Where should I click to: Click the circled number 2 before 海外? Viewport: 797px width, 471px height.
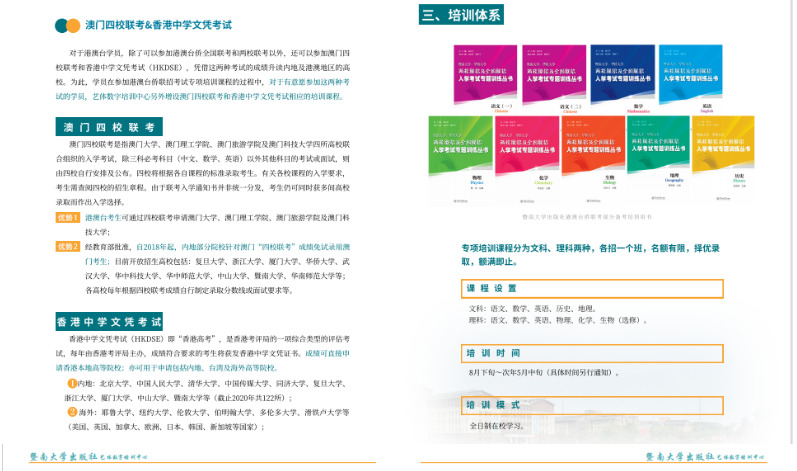pyautogui.click(x=72, y=412)
